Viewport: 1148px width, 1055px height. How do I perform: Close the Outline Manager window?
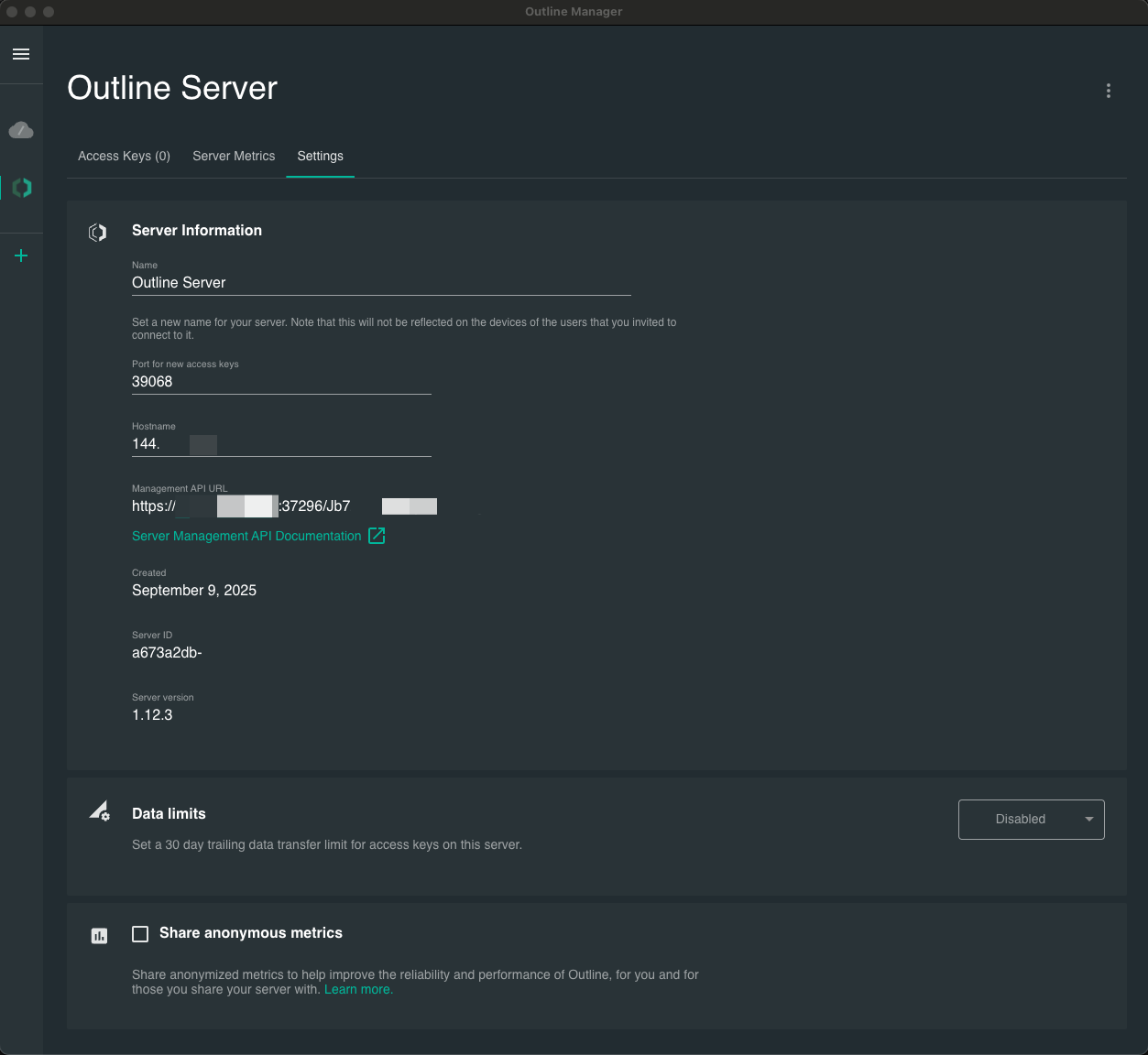pos(12,12)
